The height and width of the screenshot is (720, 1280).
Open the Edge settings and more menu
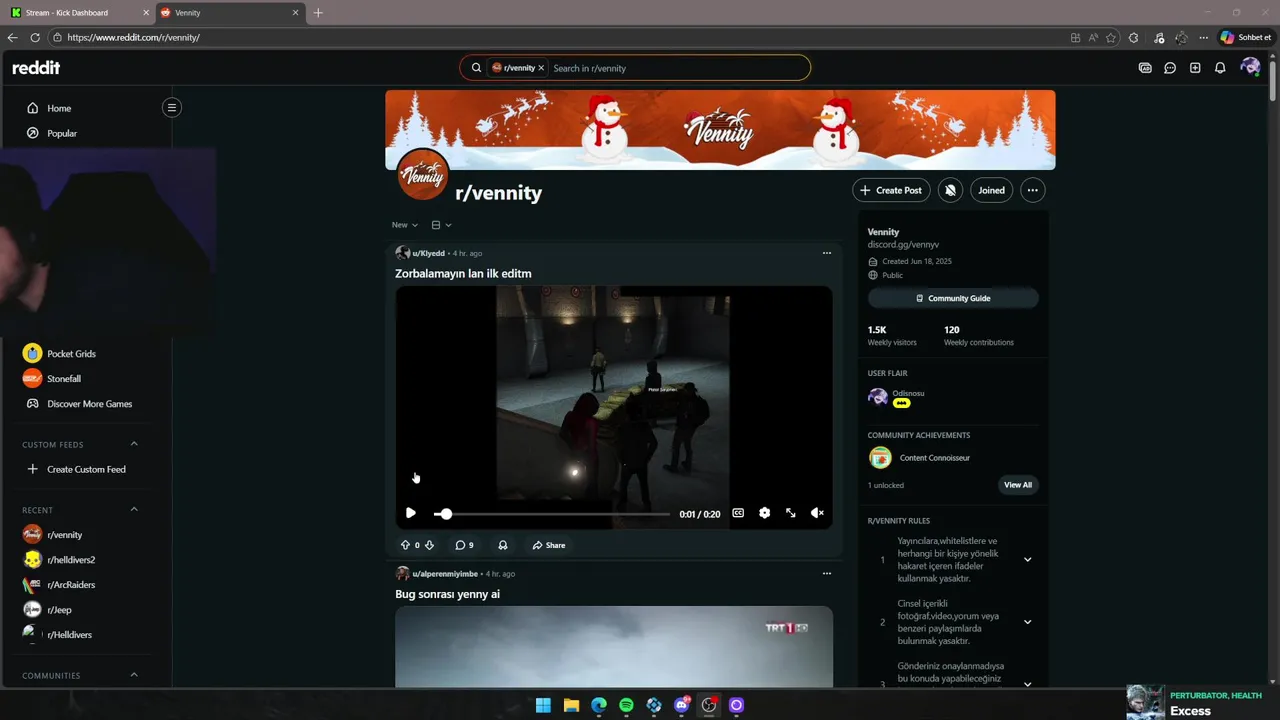pyautogui.click(x=1203, y=37)
